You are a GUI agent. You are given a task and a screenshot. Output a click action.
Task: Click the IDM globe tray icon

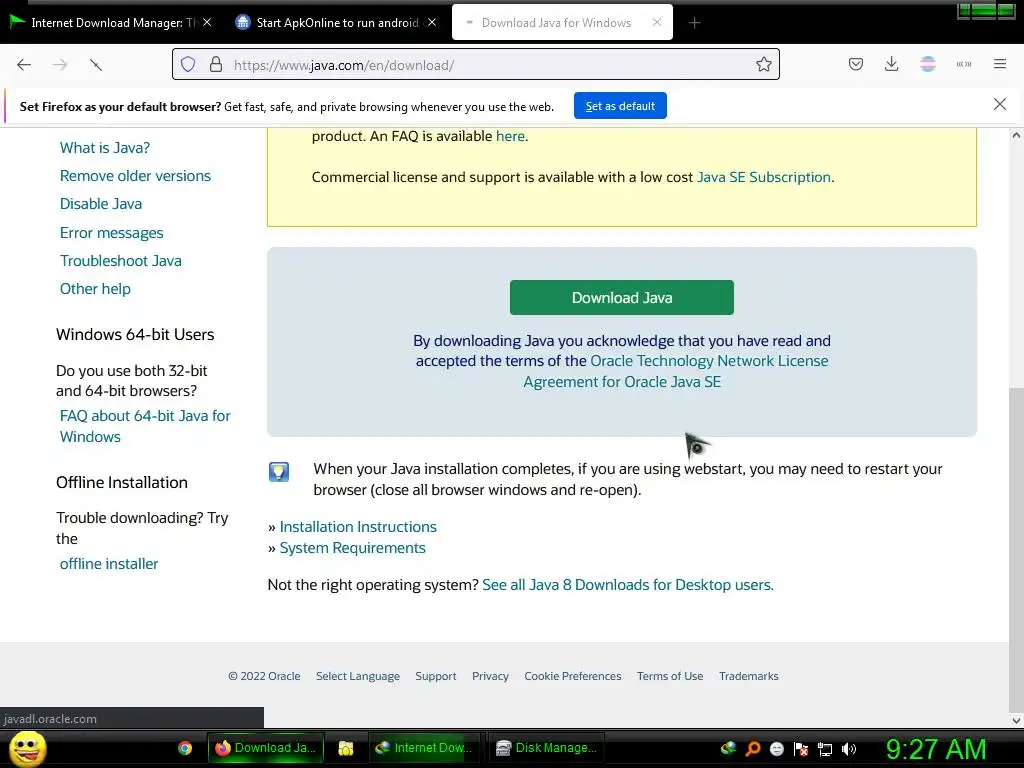coord(728,749)
